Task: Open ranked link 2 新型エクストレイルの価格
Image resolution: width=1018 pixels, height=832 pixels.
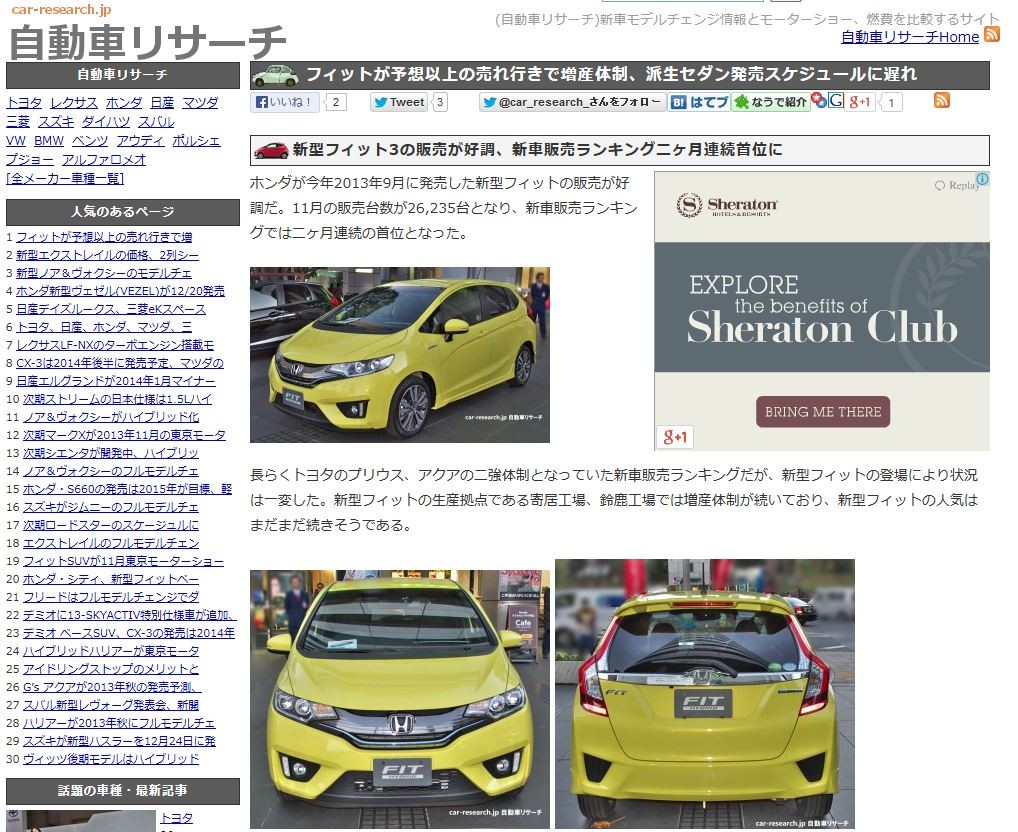Action: click(108, 255)
